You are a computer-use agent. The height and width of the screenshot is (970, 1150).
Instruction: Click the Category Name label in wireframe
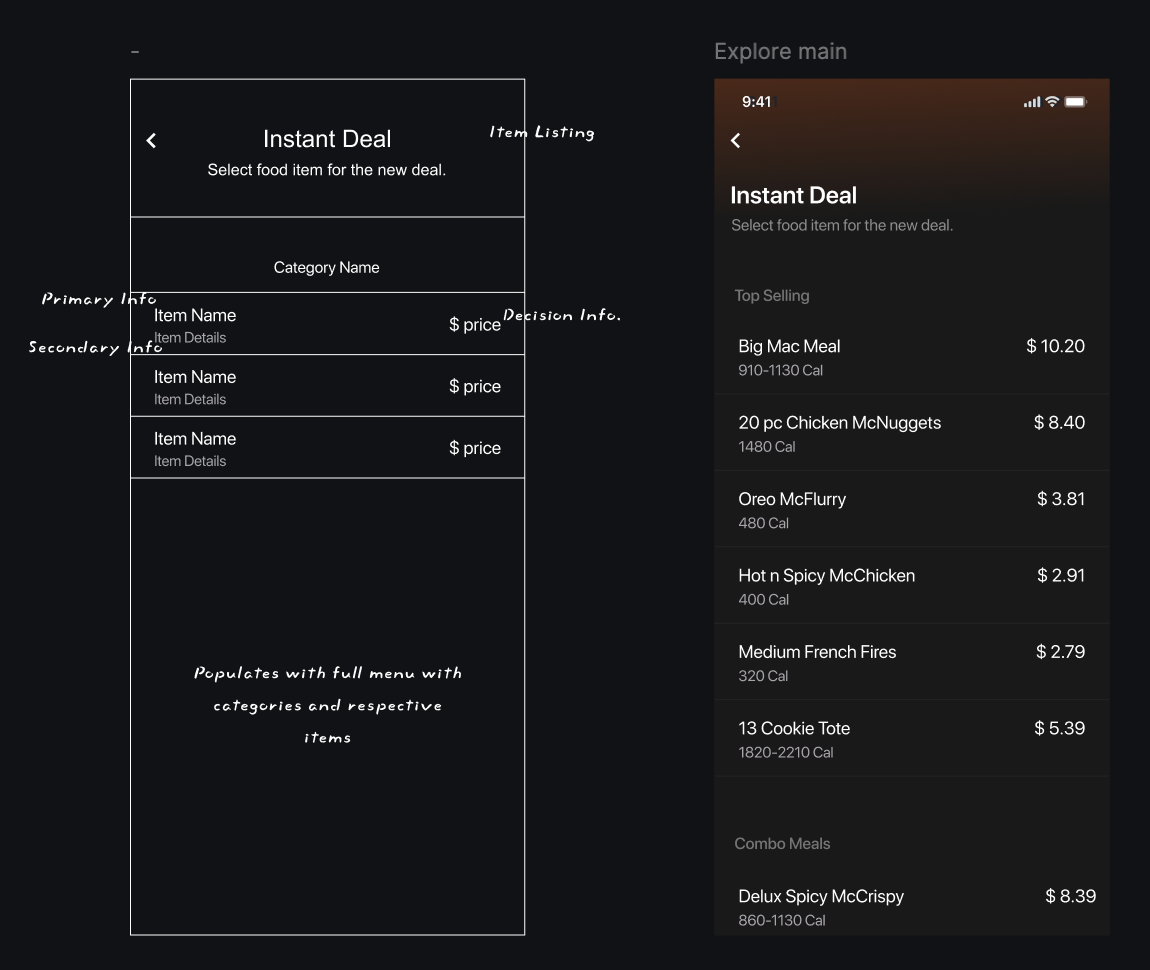326,268
